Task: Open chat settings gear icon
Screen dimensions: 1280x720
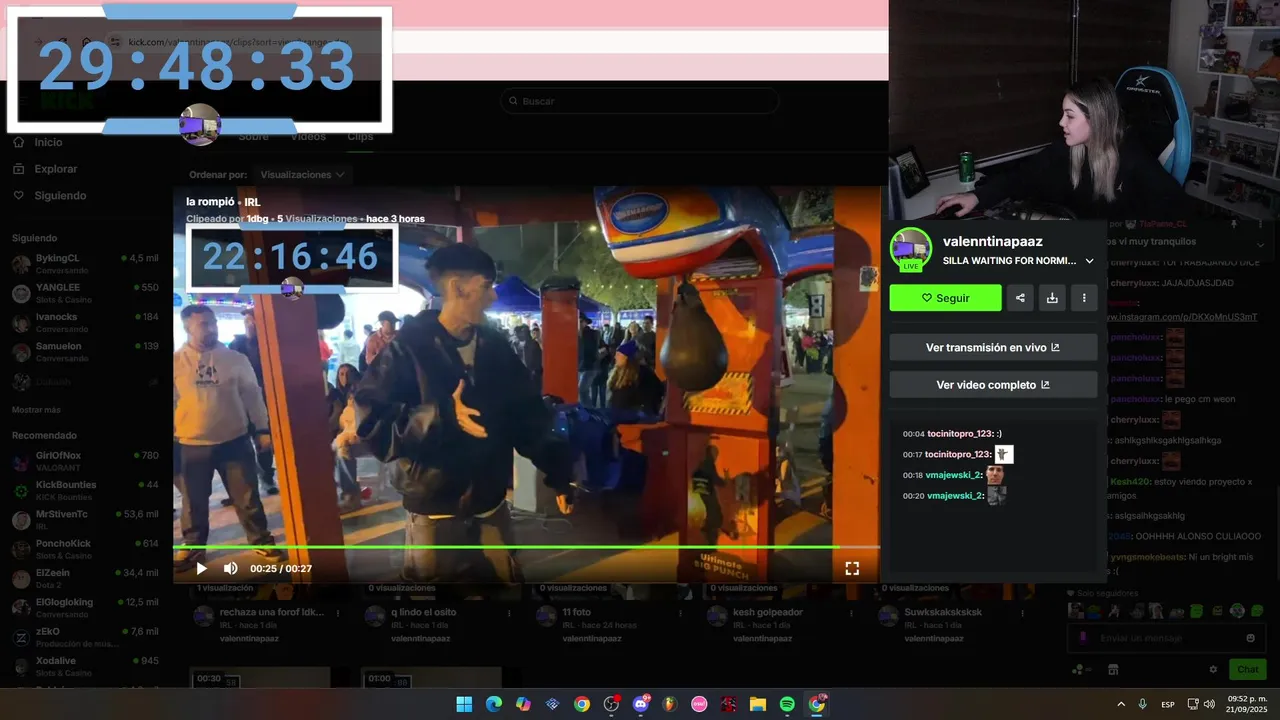Action: (x=1213, y=669)
